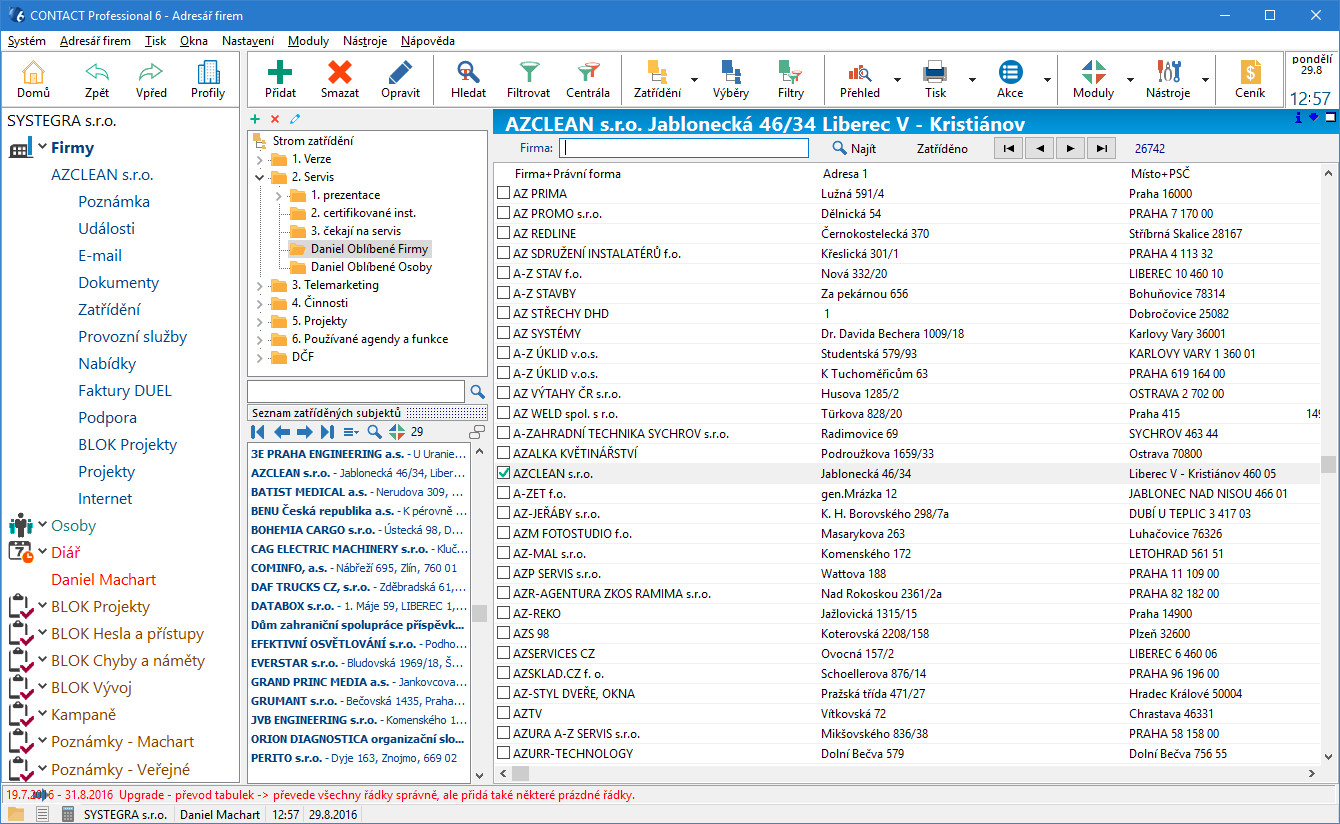The height and width of the screenshot is (824, 1340).
Task: Open Ceník price list
Action: click(x=1250, y=79)
